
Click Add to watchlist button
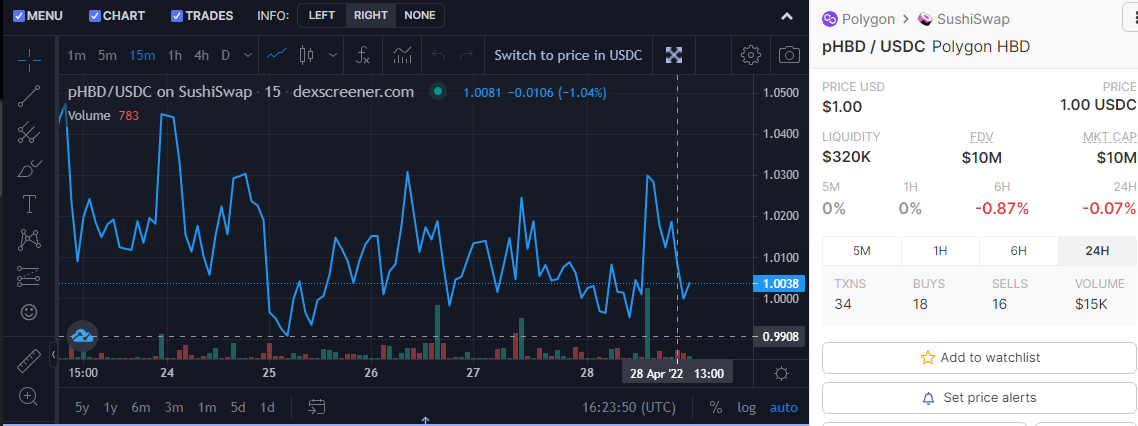pyautogui.click(x=980, y=358)
